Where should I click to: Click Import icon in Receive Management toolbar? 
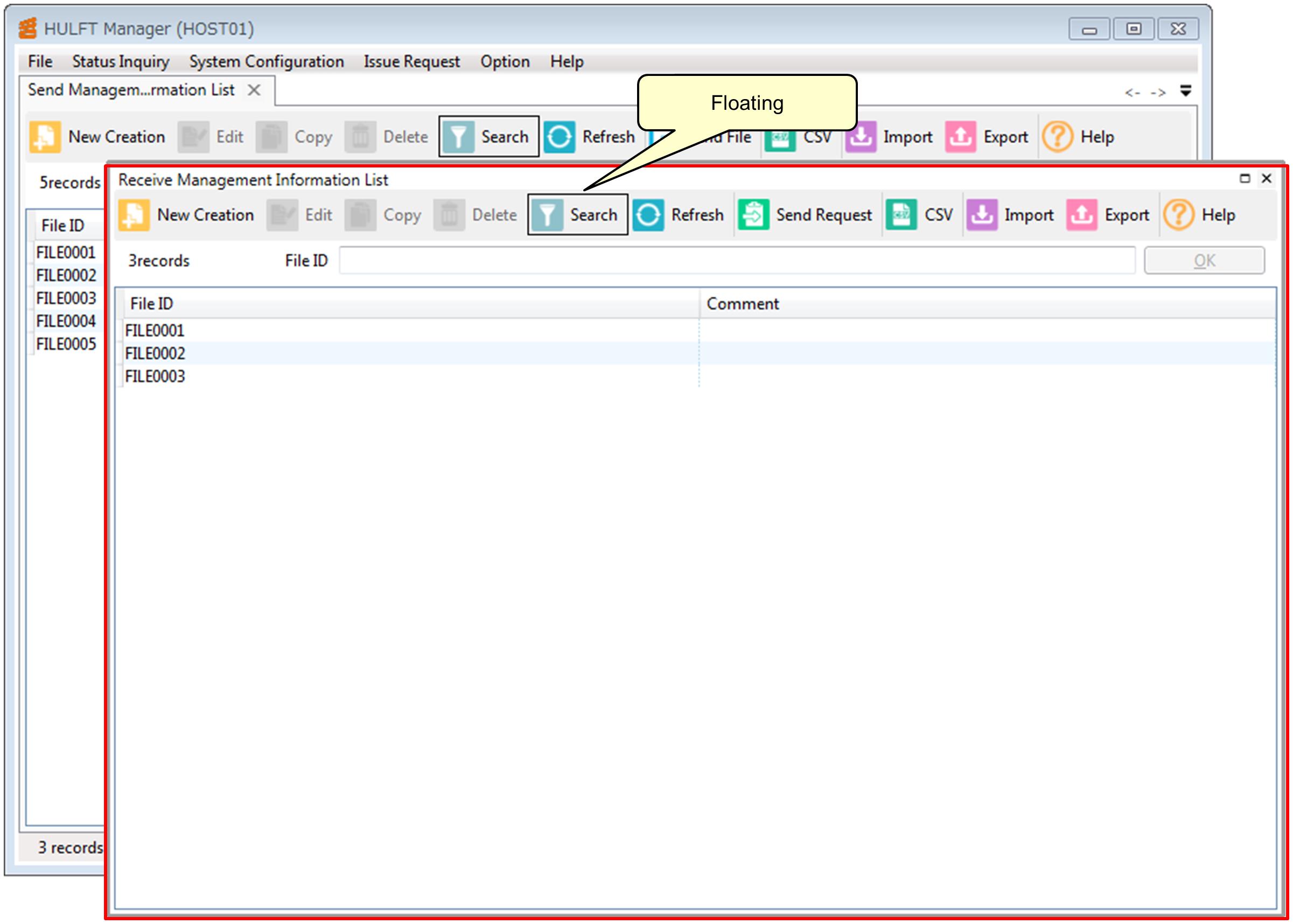point(982,215)
